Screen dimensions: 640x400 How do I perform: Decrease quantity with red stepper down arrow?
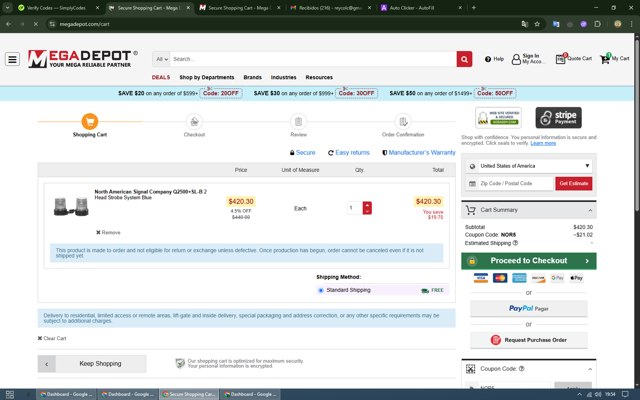367,211
